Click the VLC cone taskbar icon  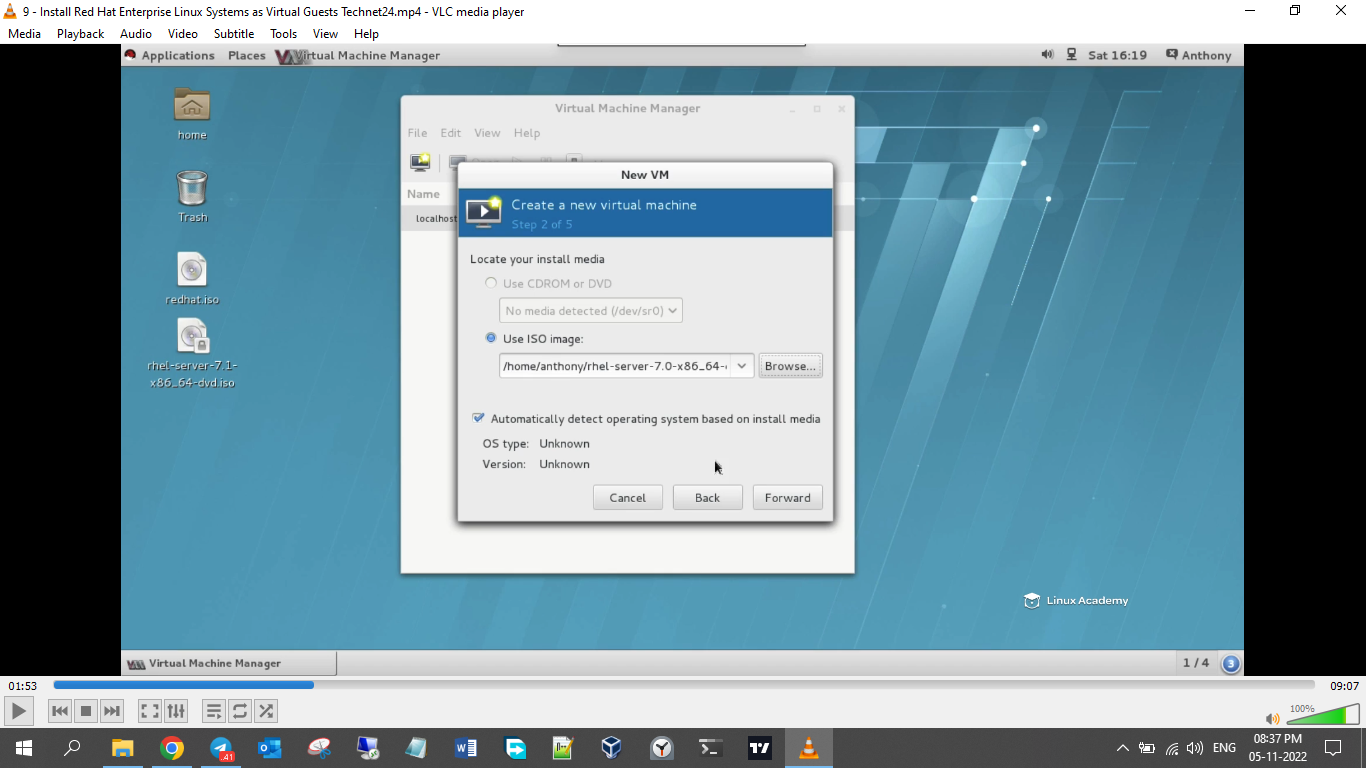[809, 748]
